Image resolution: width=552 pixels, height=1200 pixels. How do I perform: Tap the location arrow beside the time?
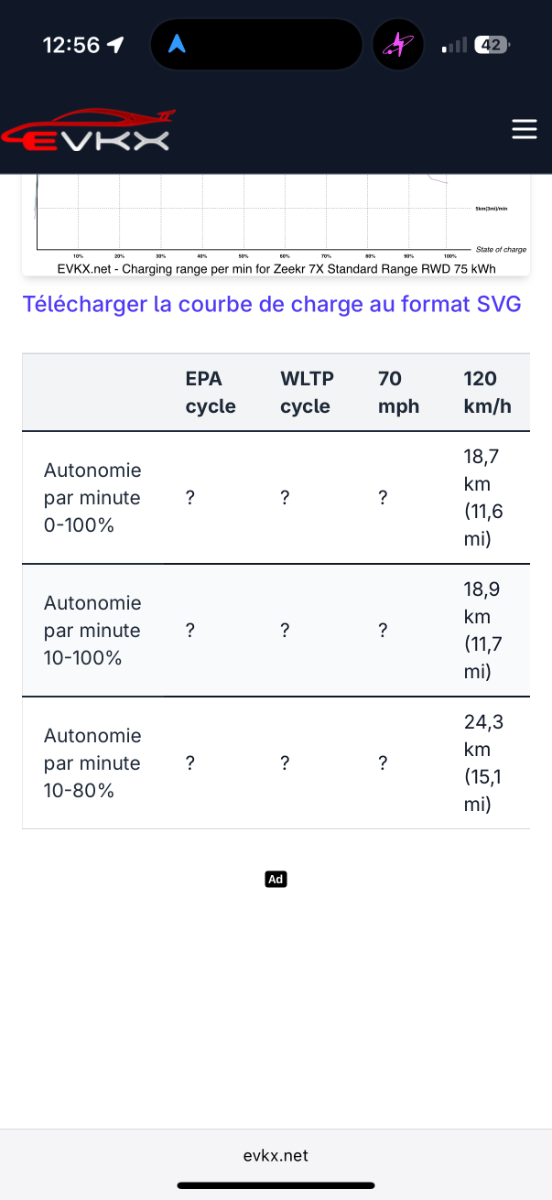point(116,45)
